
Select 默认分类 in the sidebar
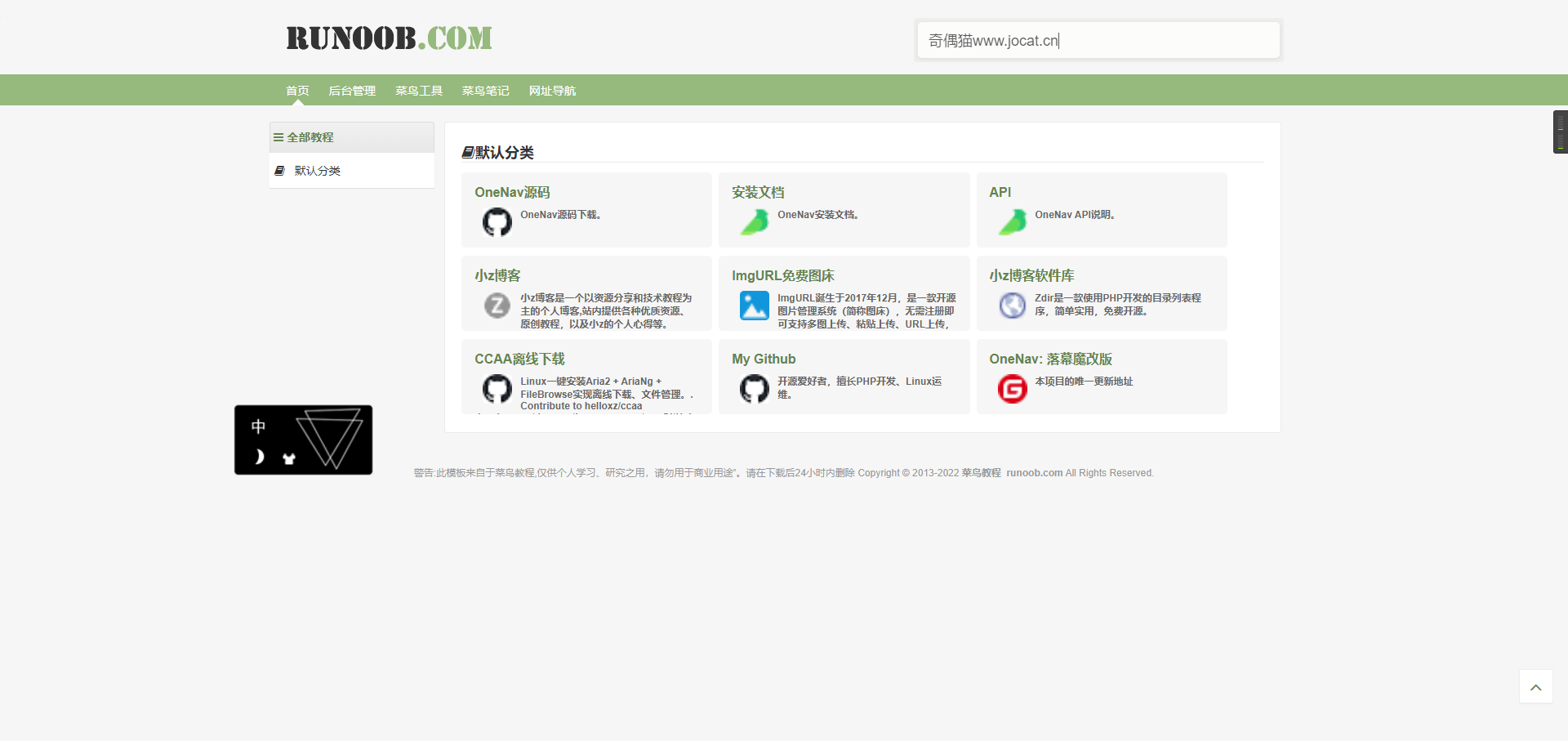317,171
